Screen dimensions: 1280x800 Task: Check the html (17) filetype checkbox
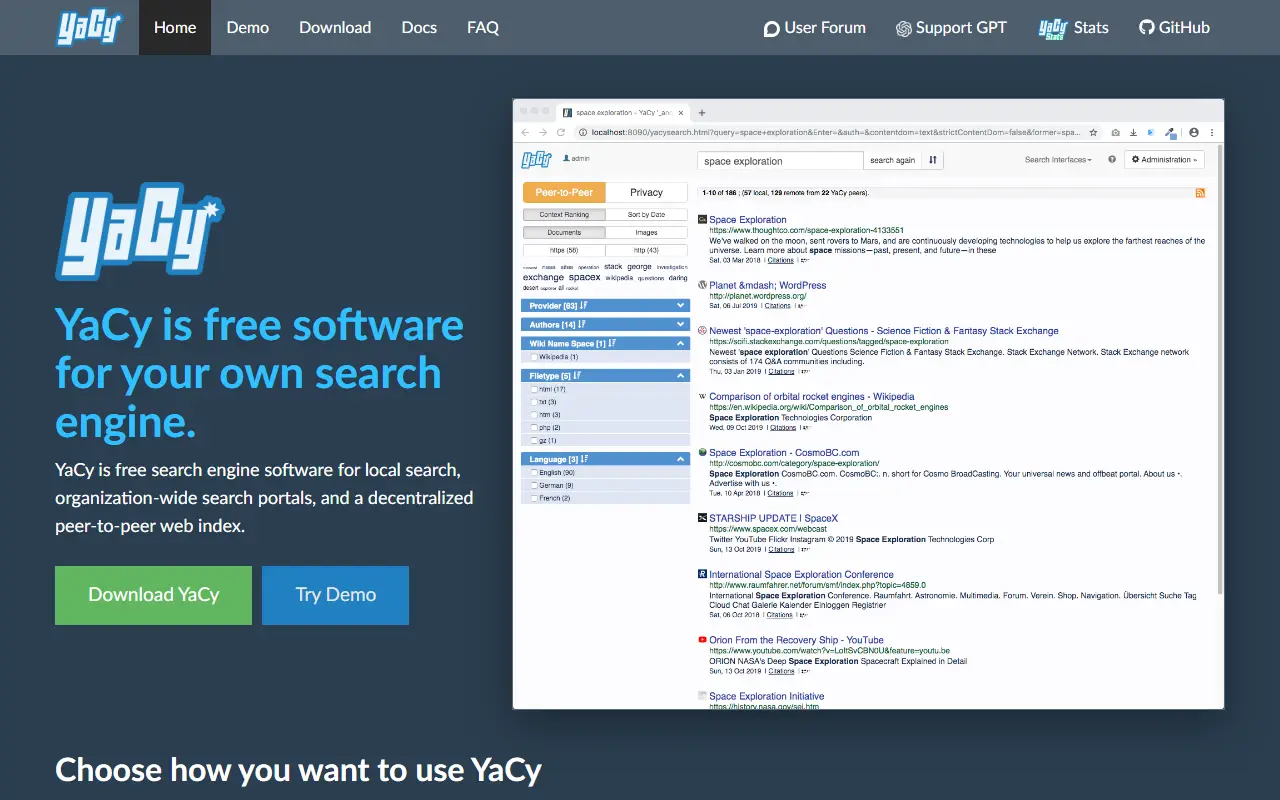(x=534, y=389)
